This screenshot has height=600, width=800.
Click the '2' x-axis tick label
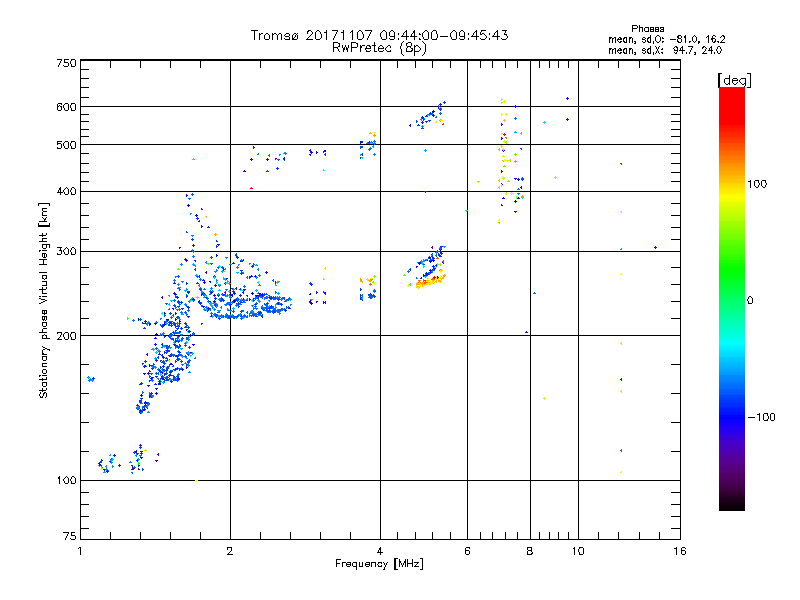[230, 551]
